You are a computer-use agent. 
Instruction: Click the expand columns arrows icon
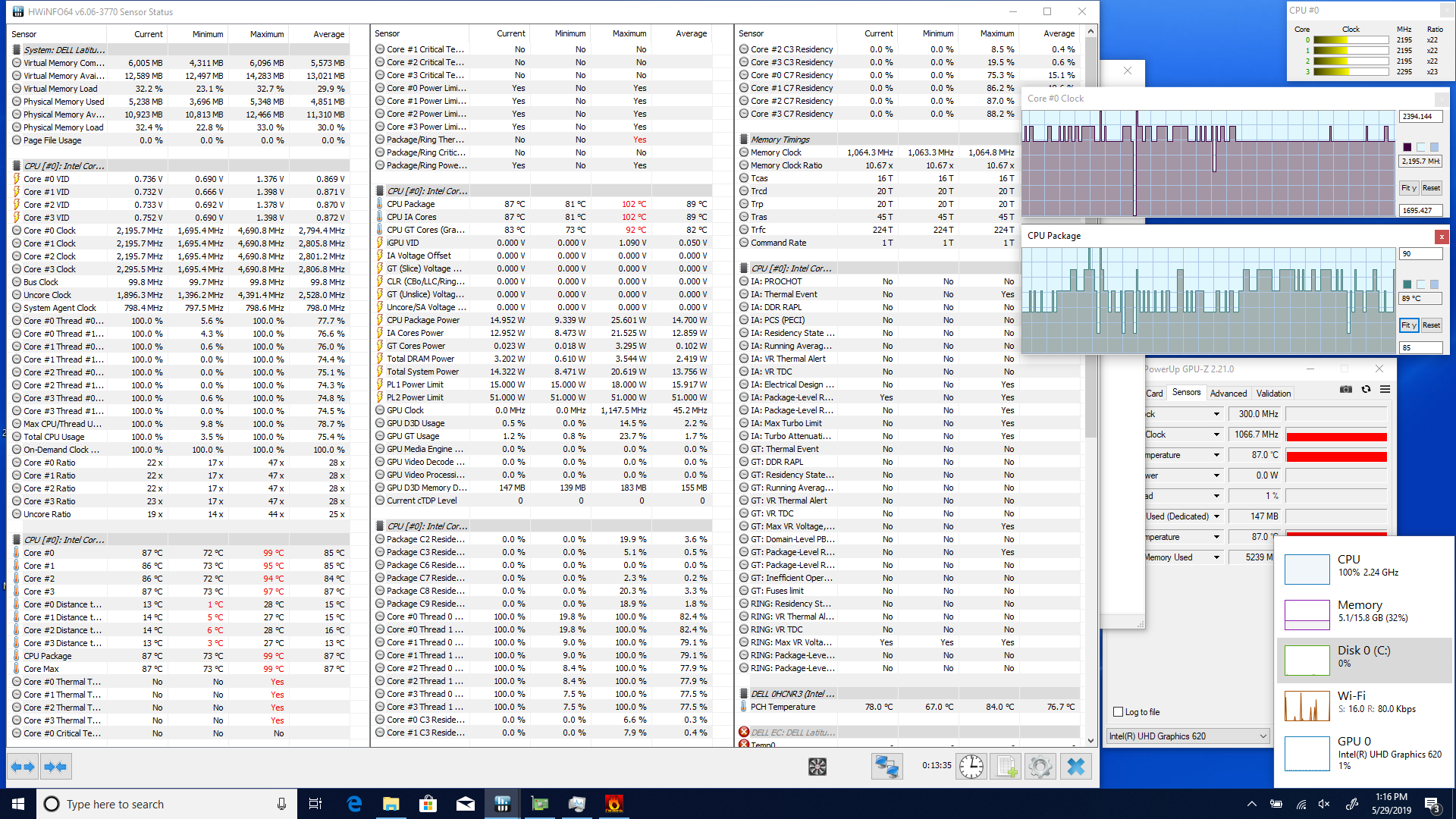tap(23, 767)
